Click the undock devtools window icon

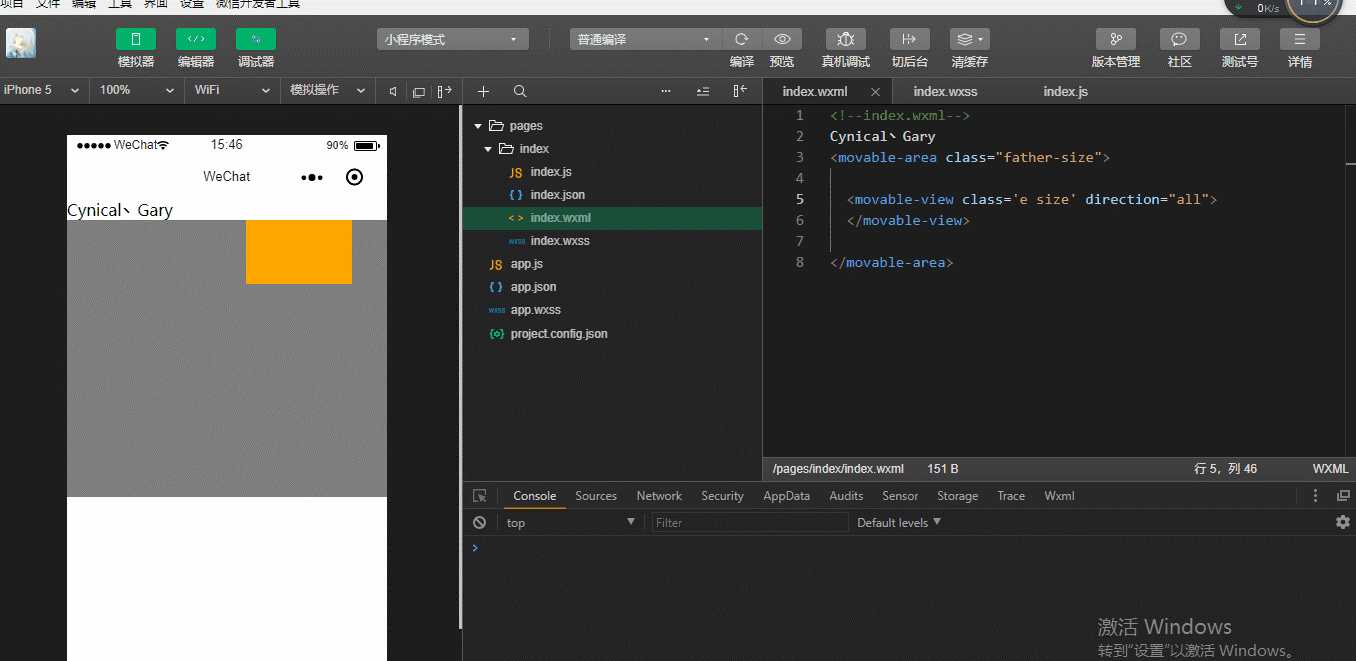[1343, 496]
